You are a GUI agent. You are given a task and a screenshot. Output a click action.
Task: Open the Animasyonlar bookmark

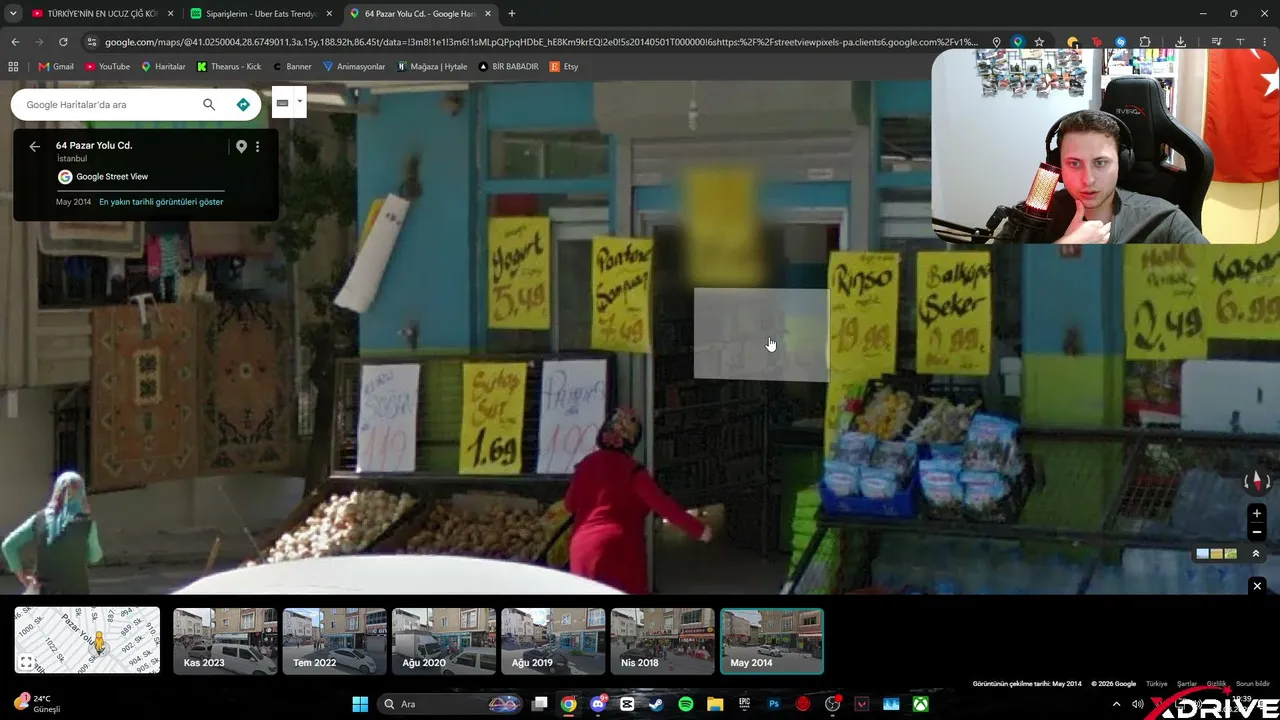pos(354,67)
